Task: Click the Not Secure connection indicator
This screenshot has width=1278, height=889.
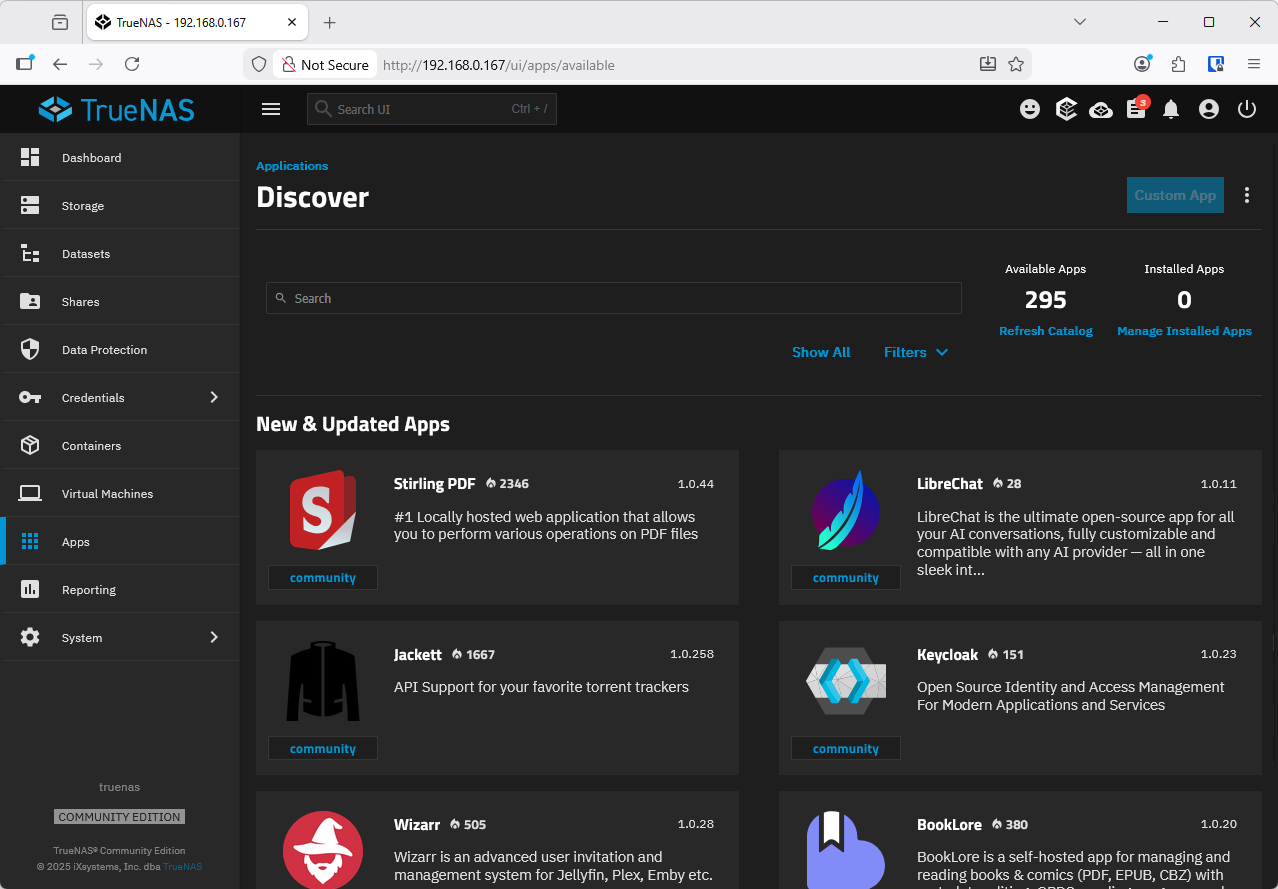Action: [325, 64]
